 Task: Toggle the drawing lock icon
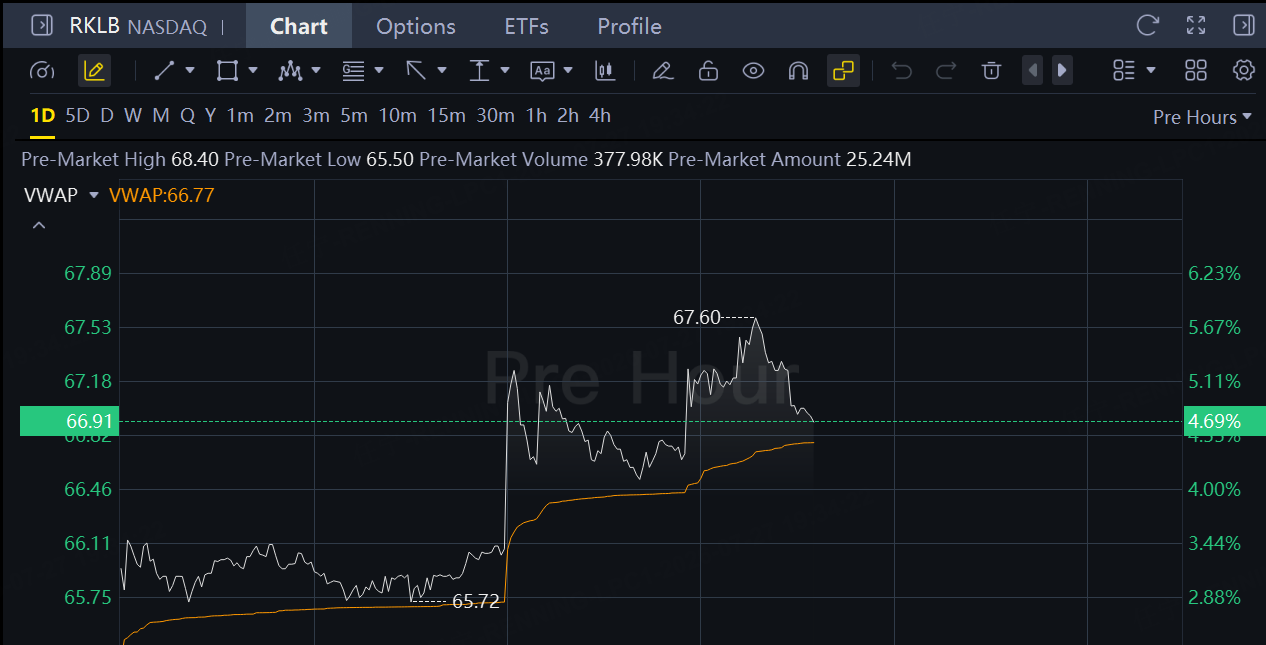pyautogui.click(x=708, y=70)
